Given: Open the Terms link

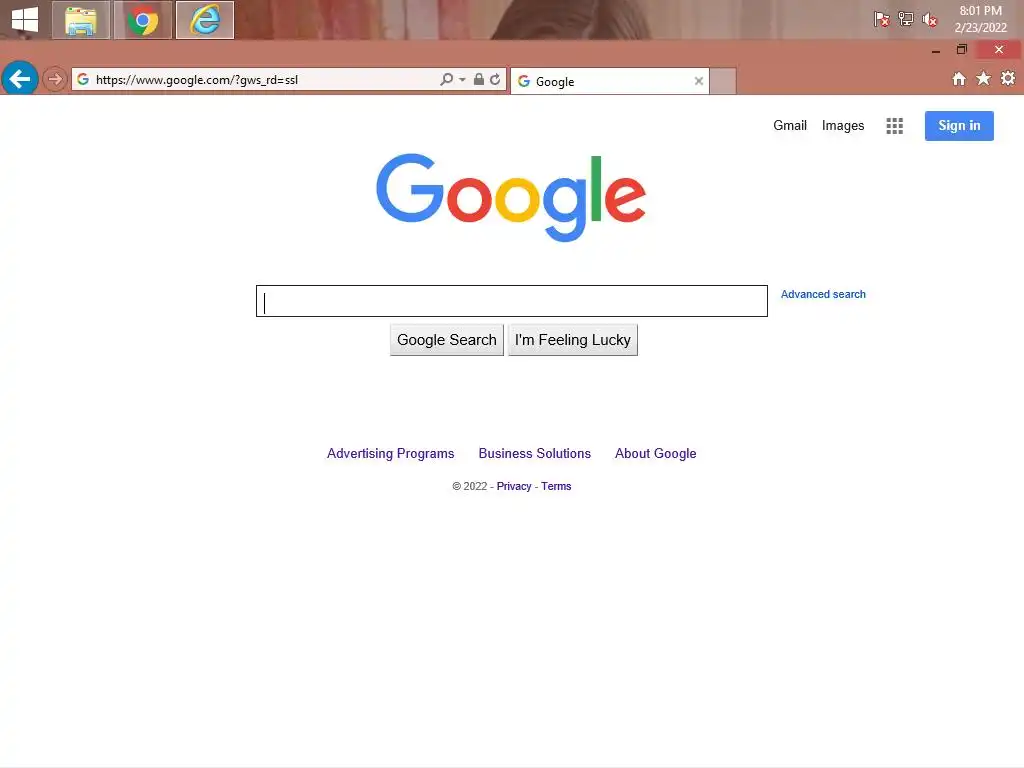Looking at the screenshot, I should pyautogui.click(x=556, y=487).
